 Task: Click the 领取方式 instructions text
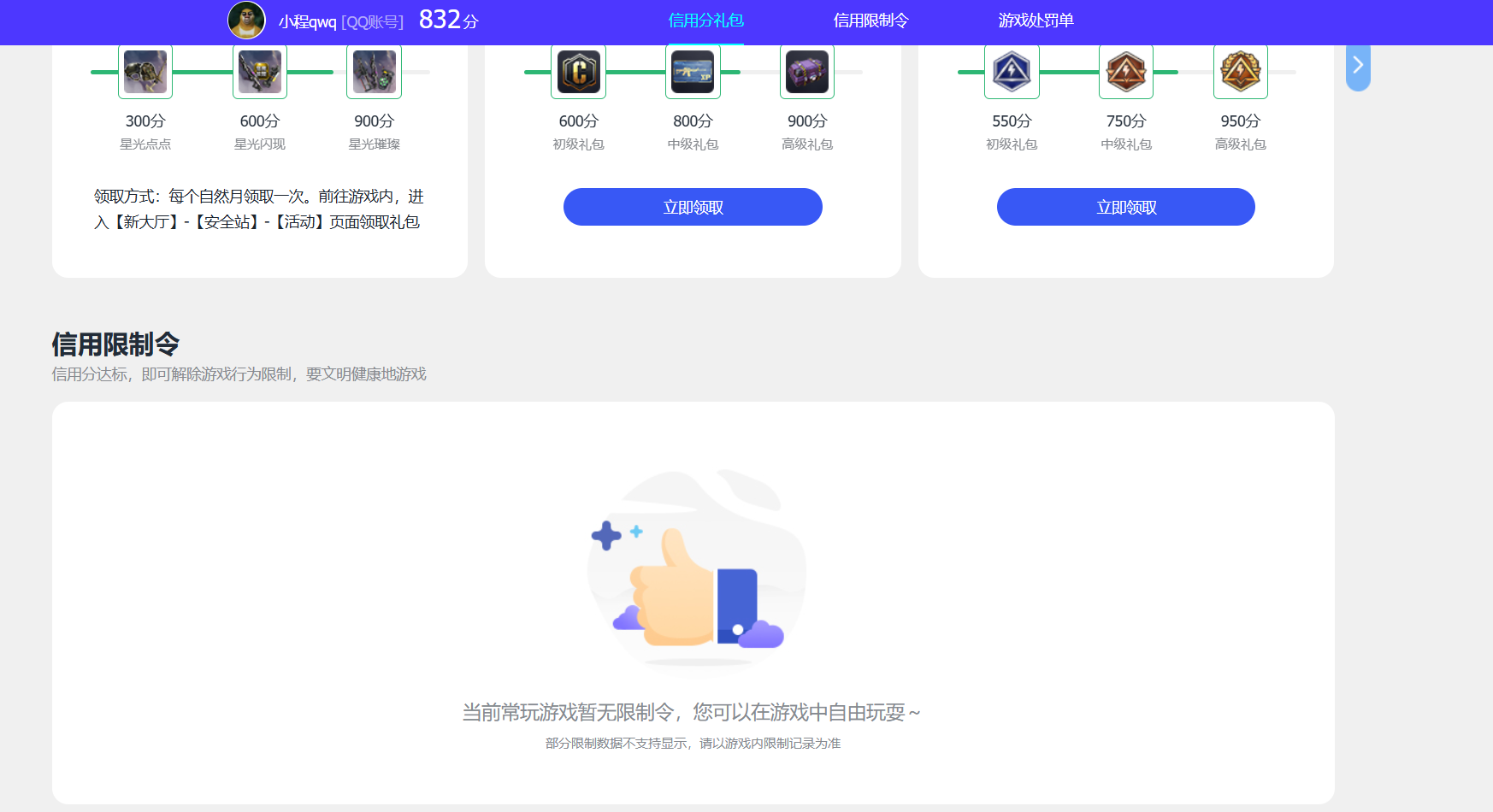259,209
